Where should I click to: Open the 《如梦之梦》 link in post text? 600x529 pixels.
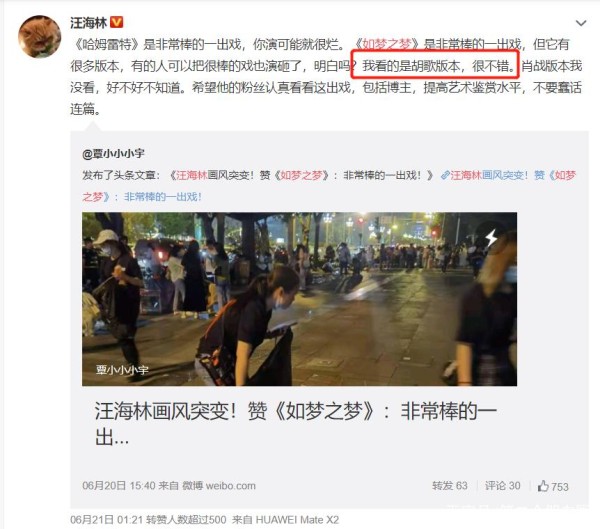387,44
